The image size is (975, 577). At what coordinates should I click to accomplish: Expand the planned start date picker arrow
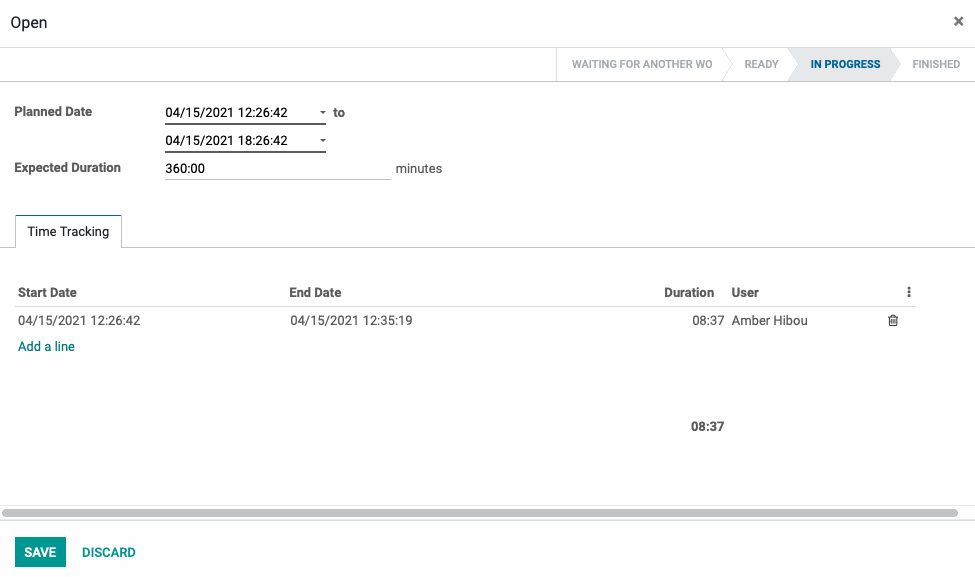click(323, 113)
